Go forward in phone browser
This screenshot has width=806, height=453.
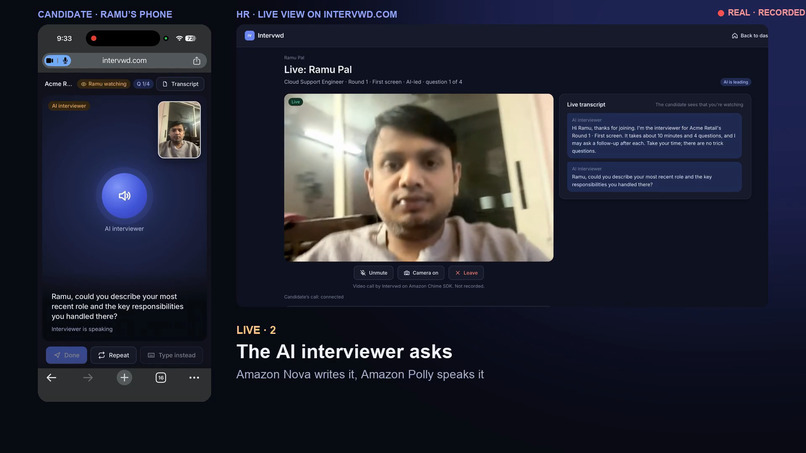coord(88,378)
